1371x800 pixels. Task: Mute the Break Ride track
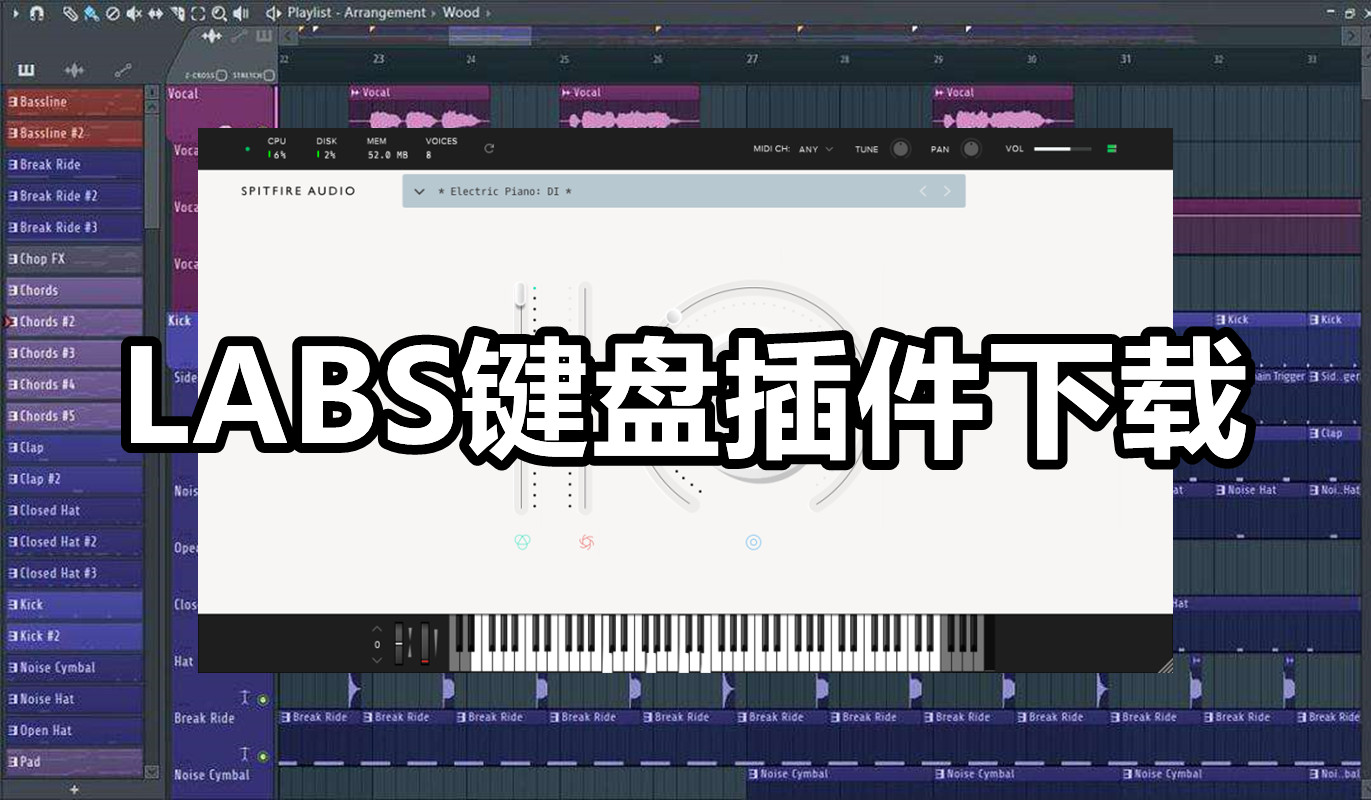pos(264,700)
